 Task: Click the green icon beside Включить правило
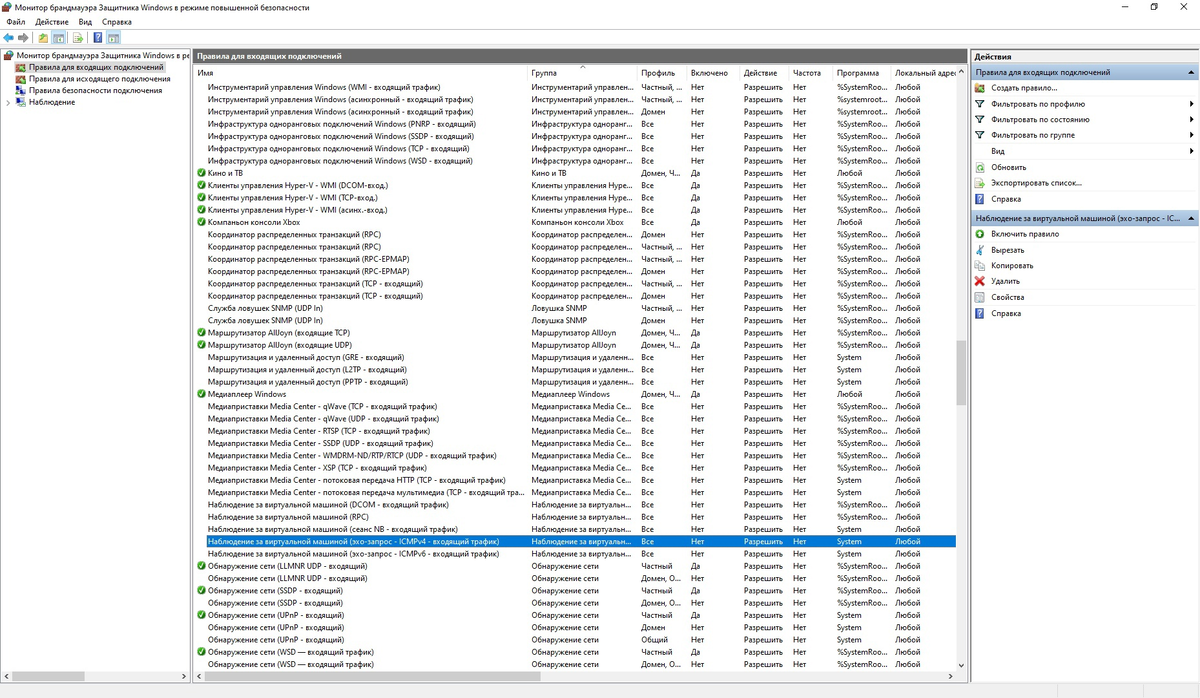(981, 233)
